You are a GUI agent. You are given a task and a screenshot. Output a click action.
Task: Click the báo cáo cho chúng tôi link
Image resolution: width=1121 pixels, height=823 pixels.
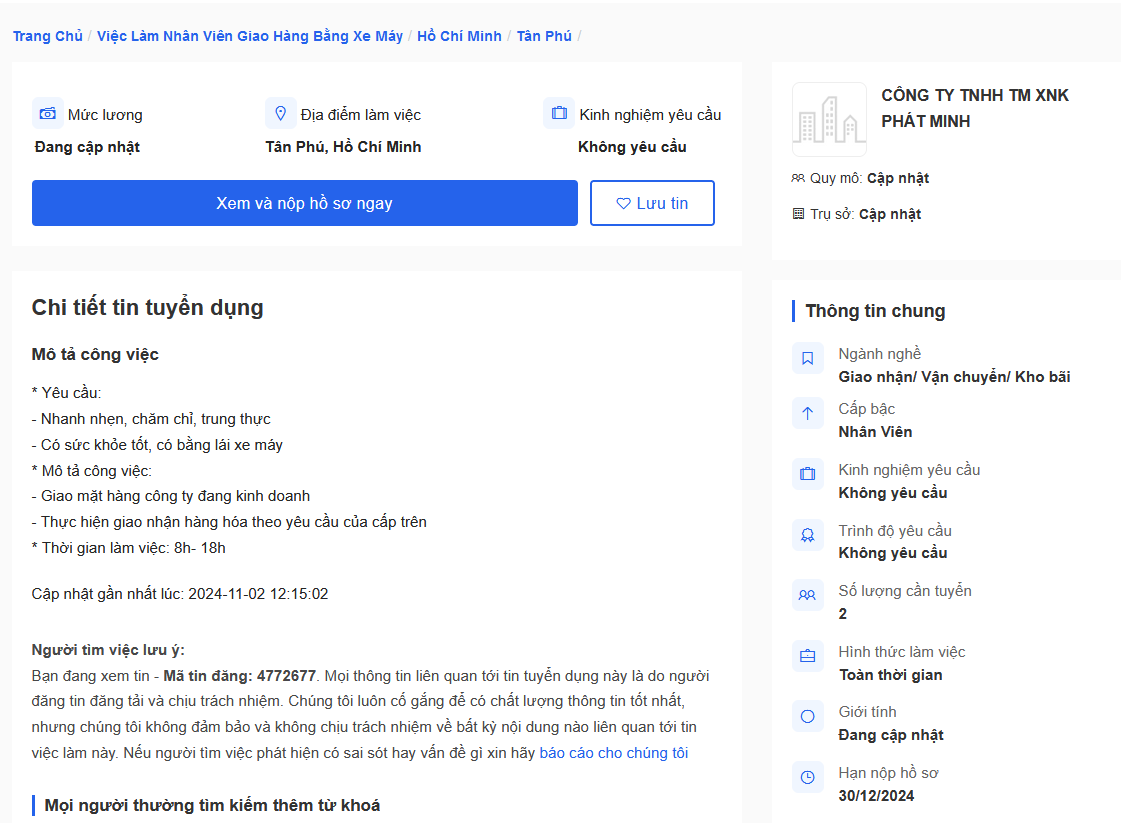point(613,753)
